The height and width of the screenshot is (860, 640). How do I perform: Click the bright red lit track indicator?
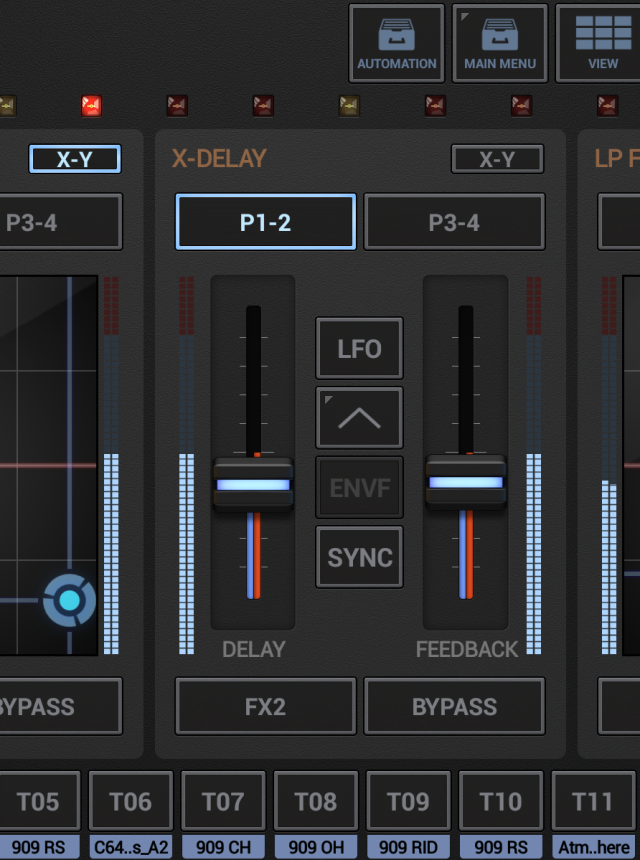click(92, 105)
